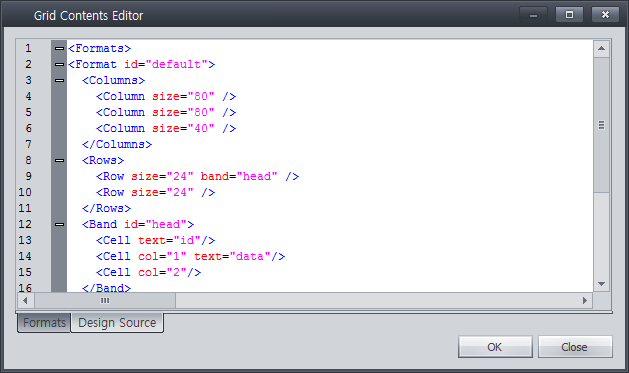
Task: Click the horizontal scrollbar right arrow
Action: coord(585,300)
